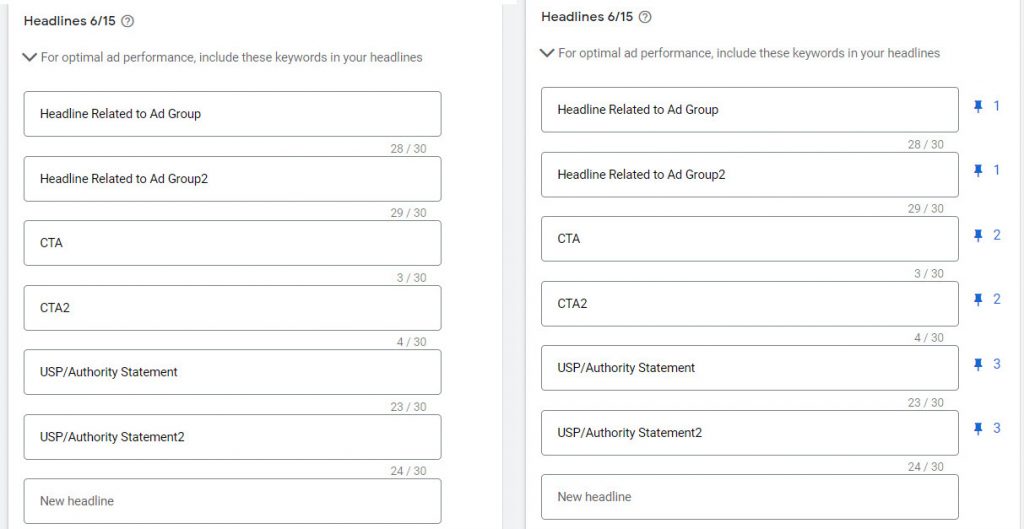
Task: Click the left panel's New headline field
Action: 232,501
